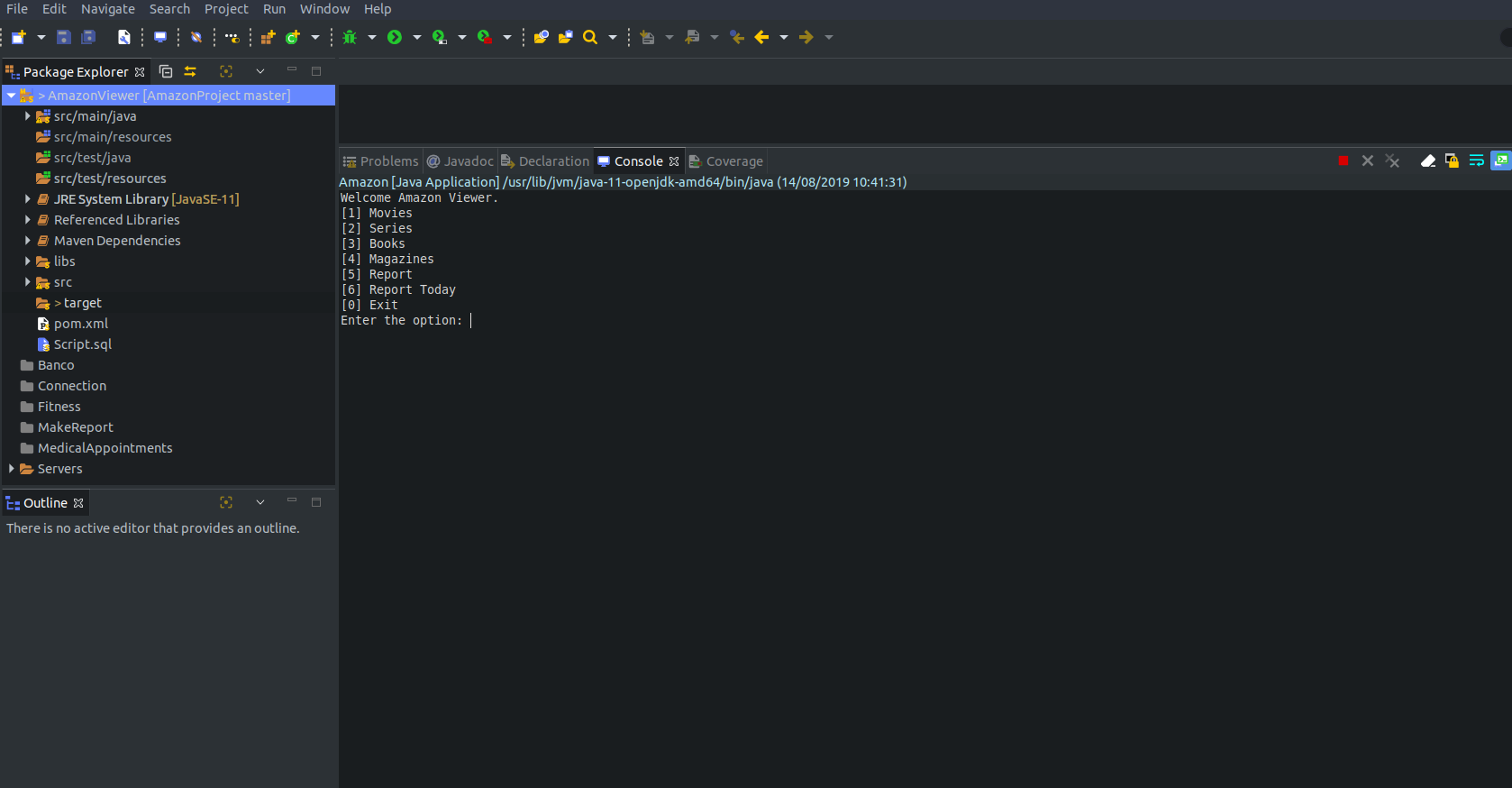Image resolution: width=1512 pixels, height=788 pixels.
Task: Switch to the Javadoc tab
Action: point(460,161)
